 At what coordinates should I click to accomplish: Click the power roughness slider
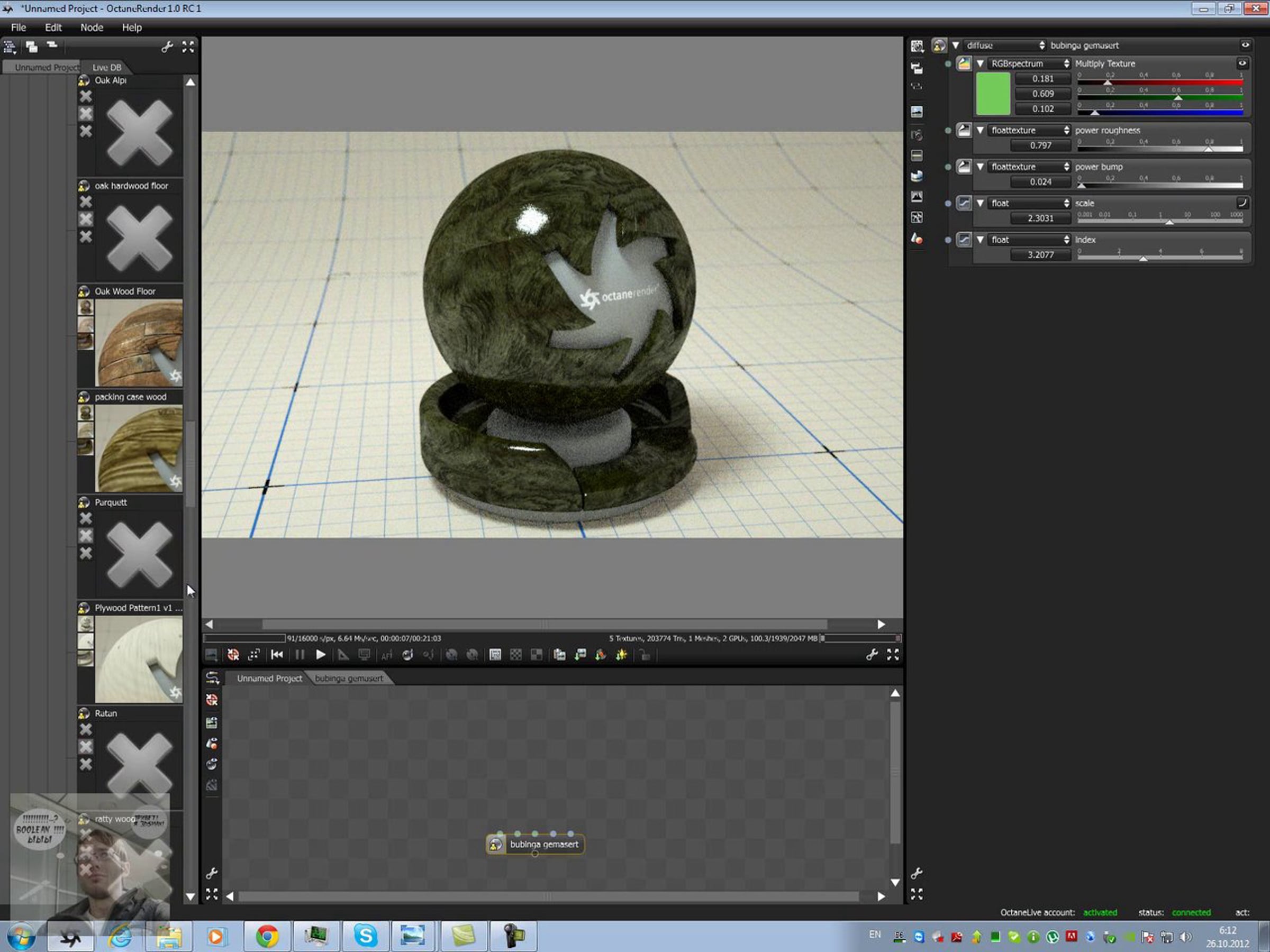1160,149
